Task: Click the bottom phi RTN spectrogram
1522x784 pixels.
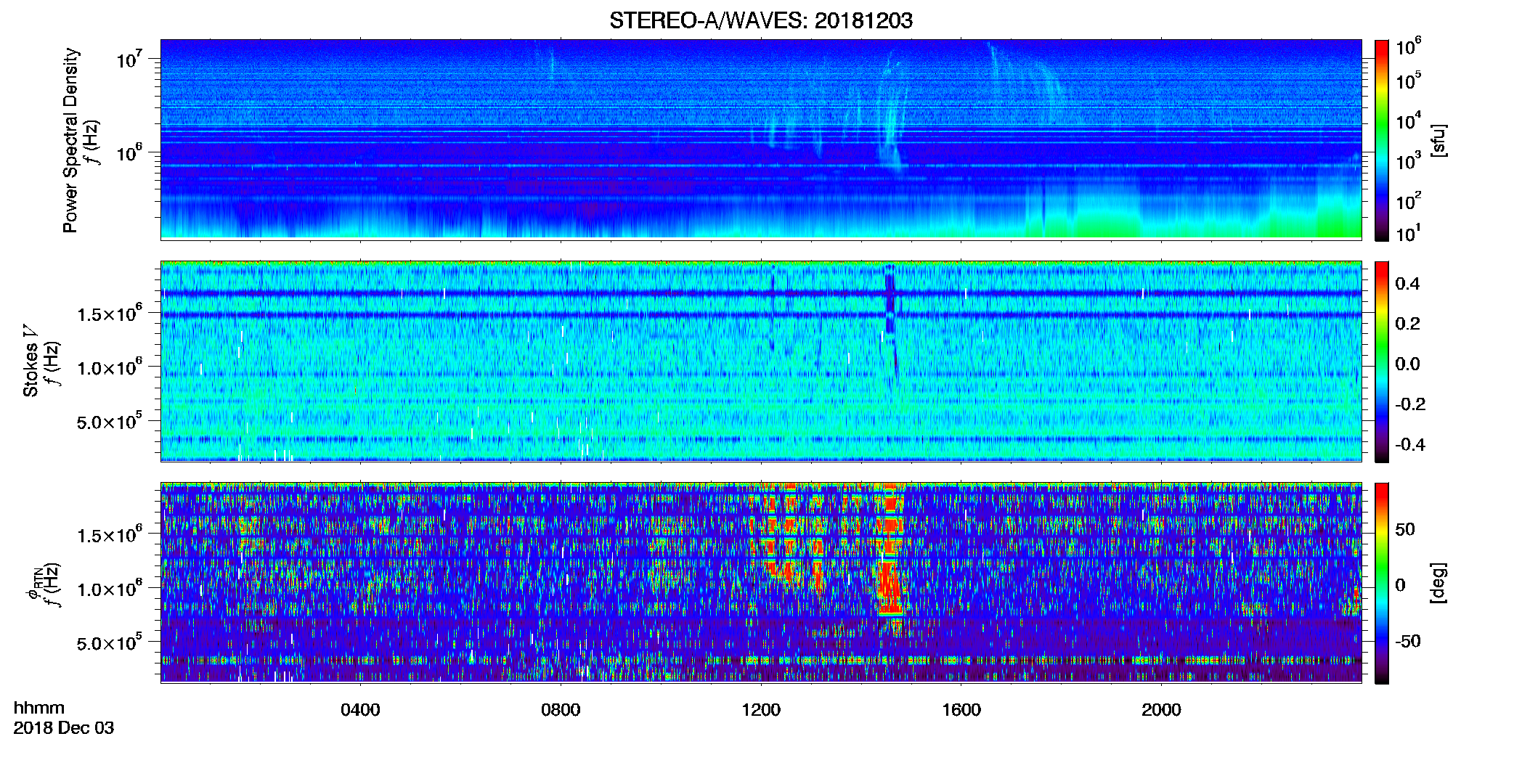Action: coord(761,582)
